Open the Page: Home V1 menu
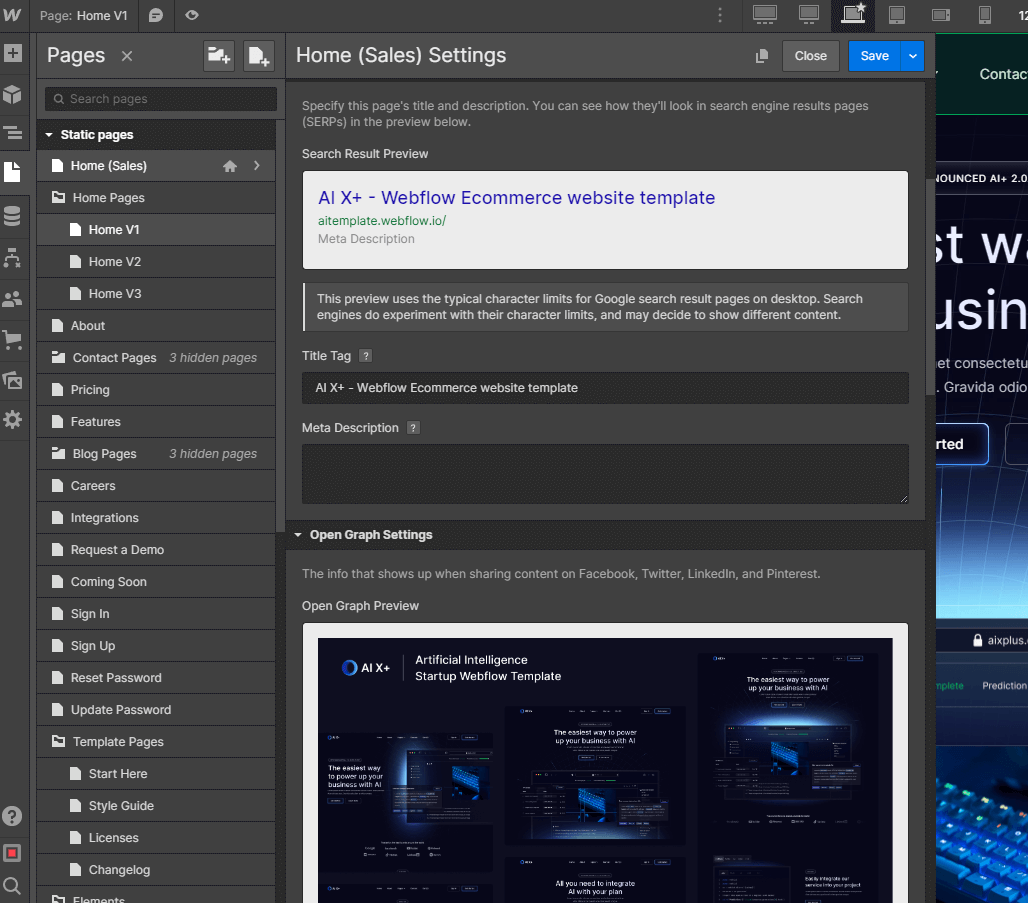Viewport: 1028px width, 903px height. (x=84, y=15)
